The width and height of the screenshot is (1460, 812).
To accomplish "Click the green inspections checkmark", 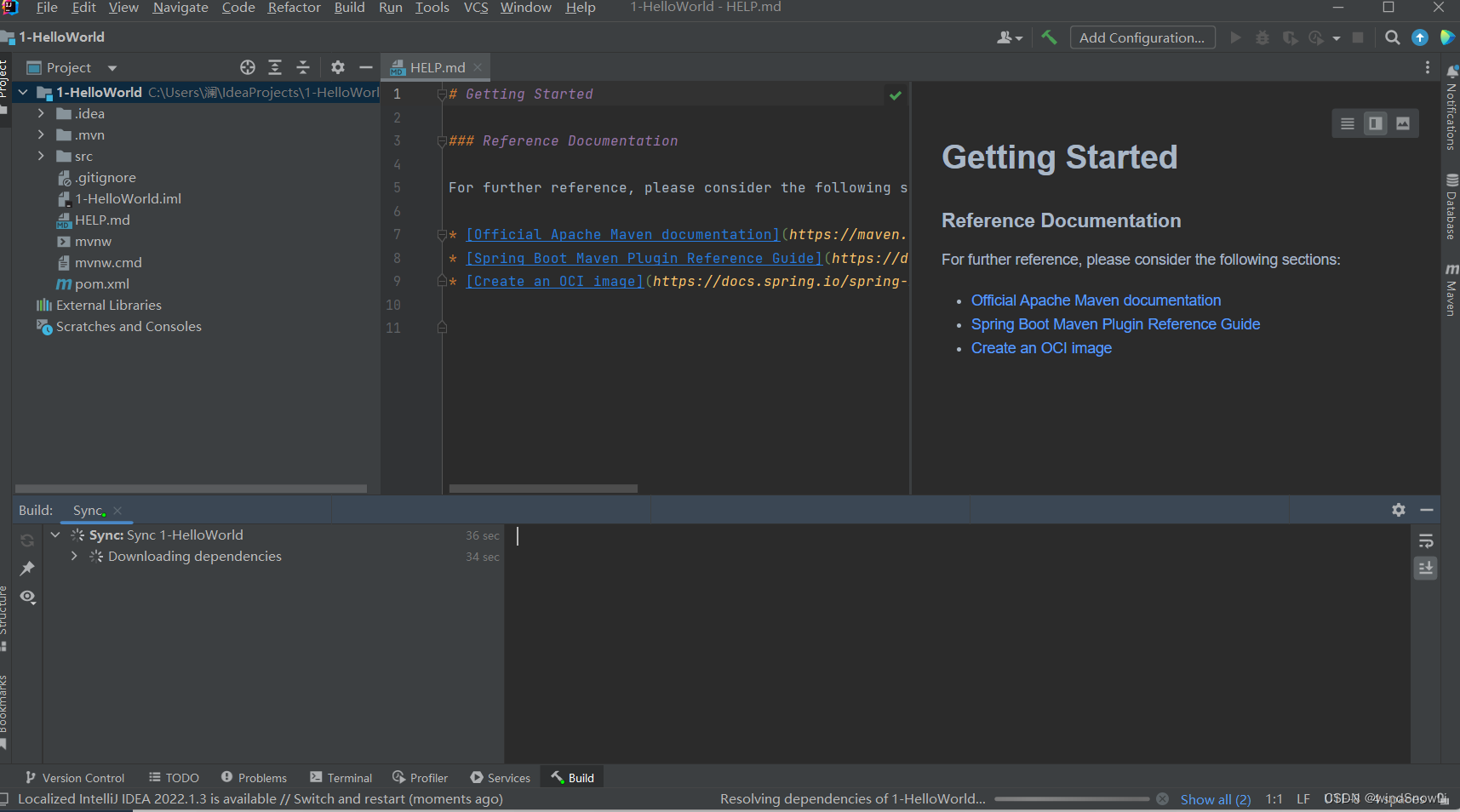I will coord(896,95).
